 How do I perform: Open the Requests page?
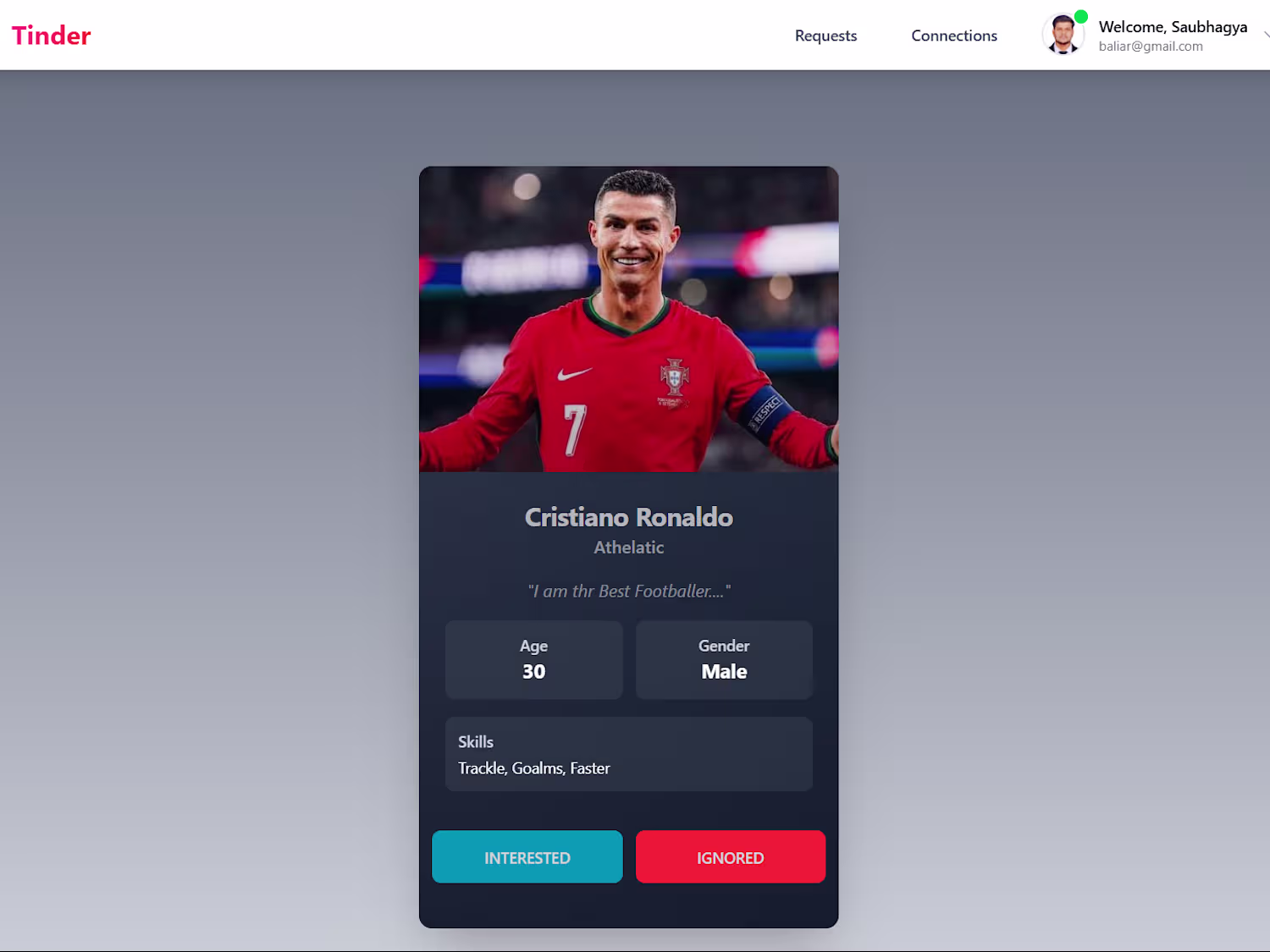pos(825,36)
